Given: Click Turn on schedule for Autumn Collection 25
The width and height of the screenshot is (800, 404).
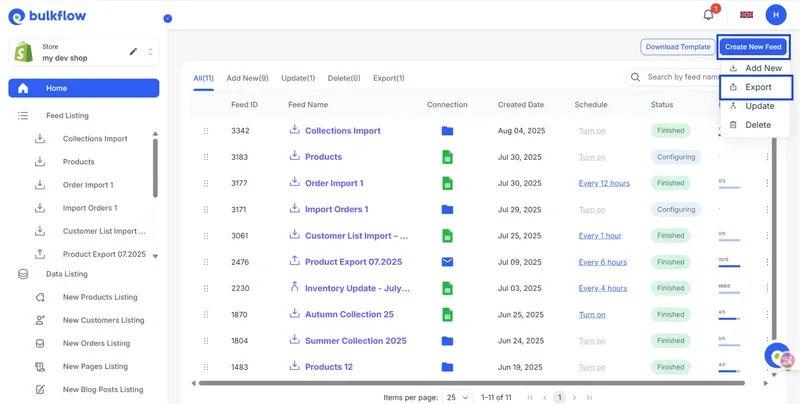Looking at the screenshot, I should 592,315.
